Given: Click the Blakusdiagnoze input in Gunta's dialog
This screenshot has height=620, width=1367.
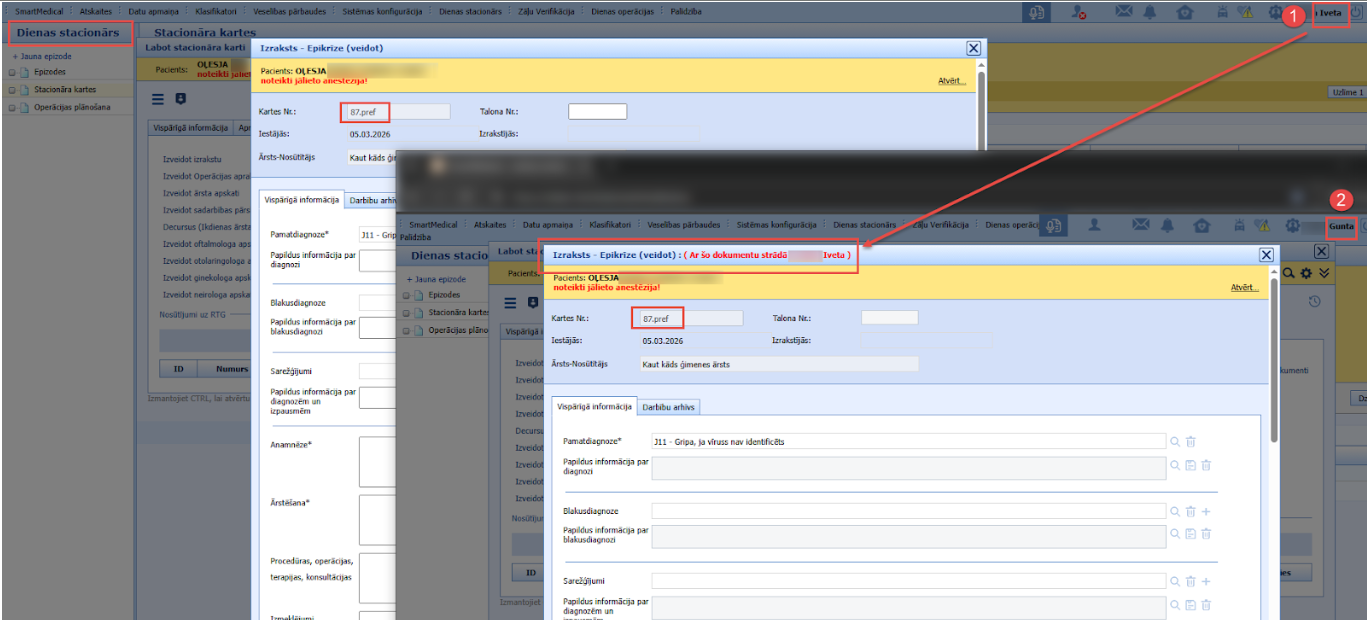Looking at the screenshot, I should [908, 511].
